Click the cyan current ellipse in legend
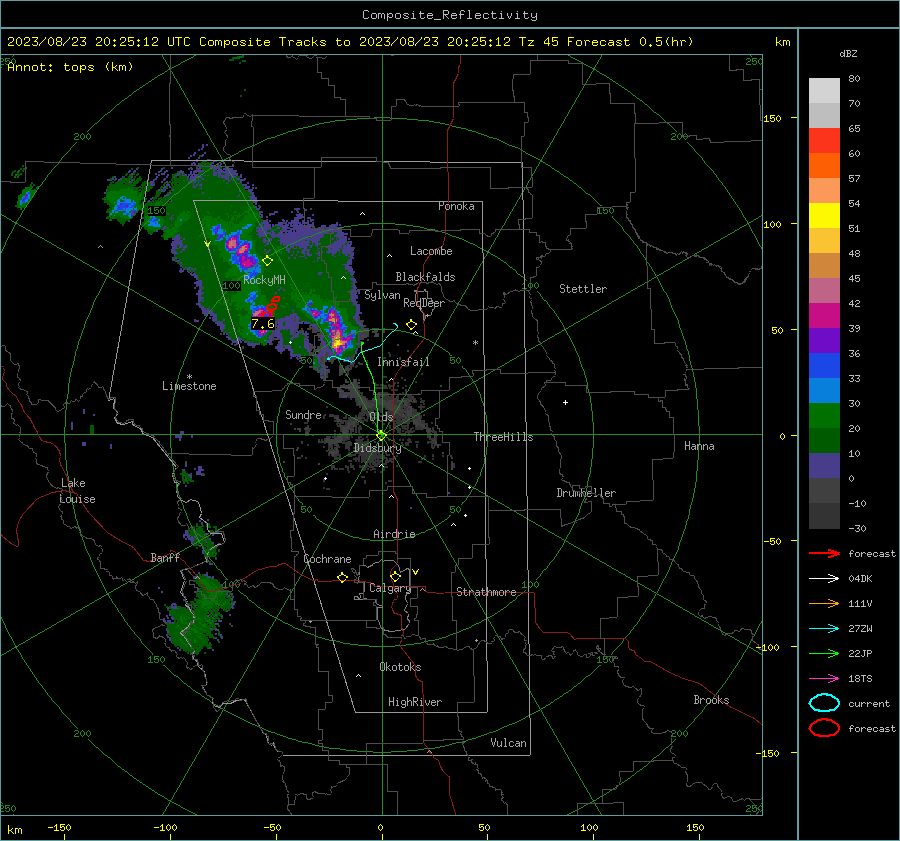Viewport: 900px width, 841px height. pos(824,703)
